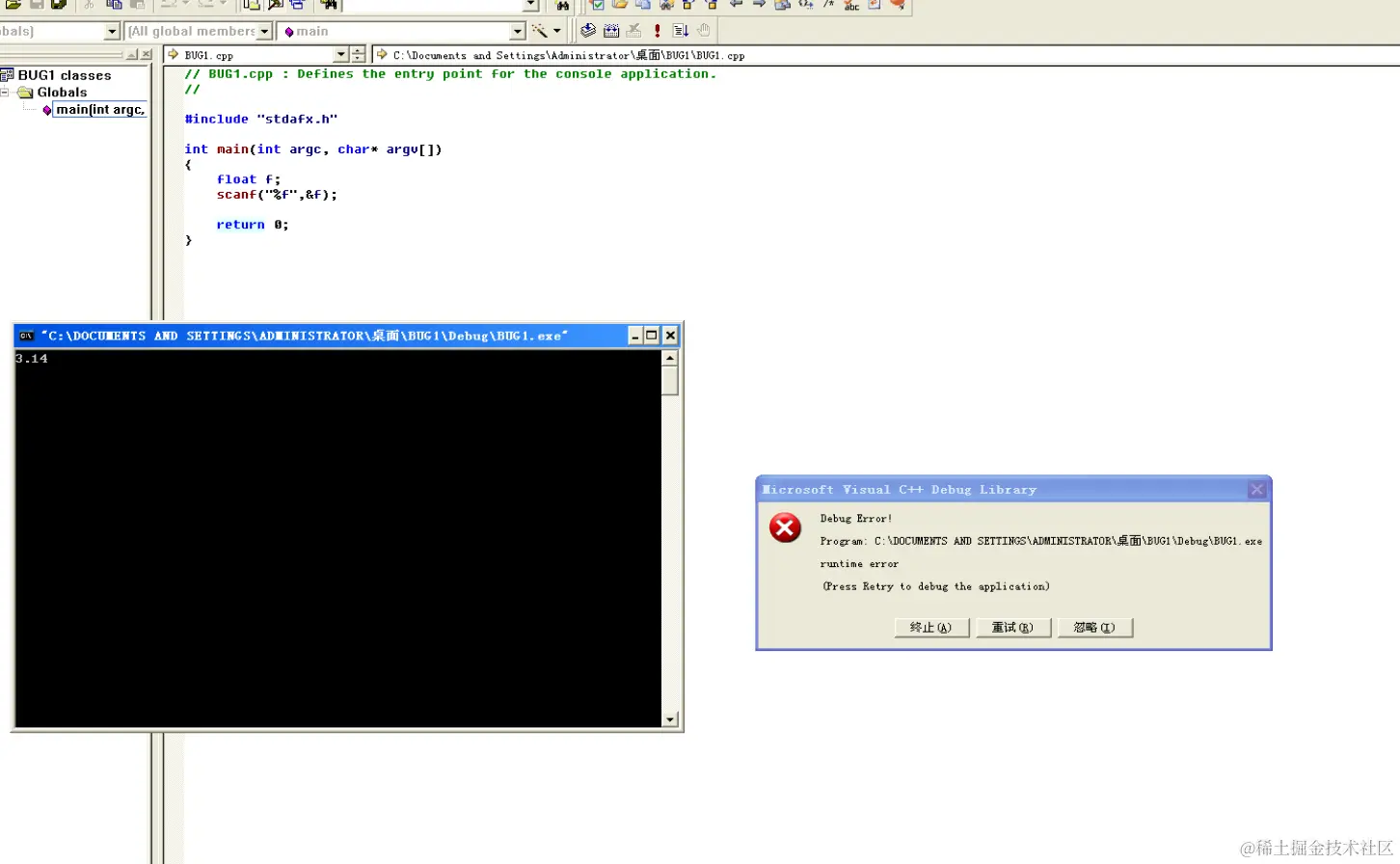Viewport: 1400px width, 864px height.
Task: Click the Compile toolbar icon
Action: [588, 31]
